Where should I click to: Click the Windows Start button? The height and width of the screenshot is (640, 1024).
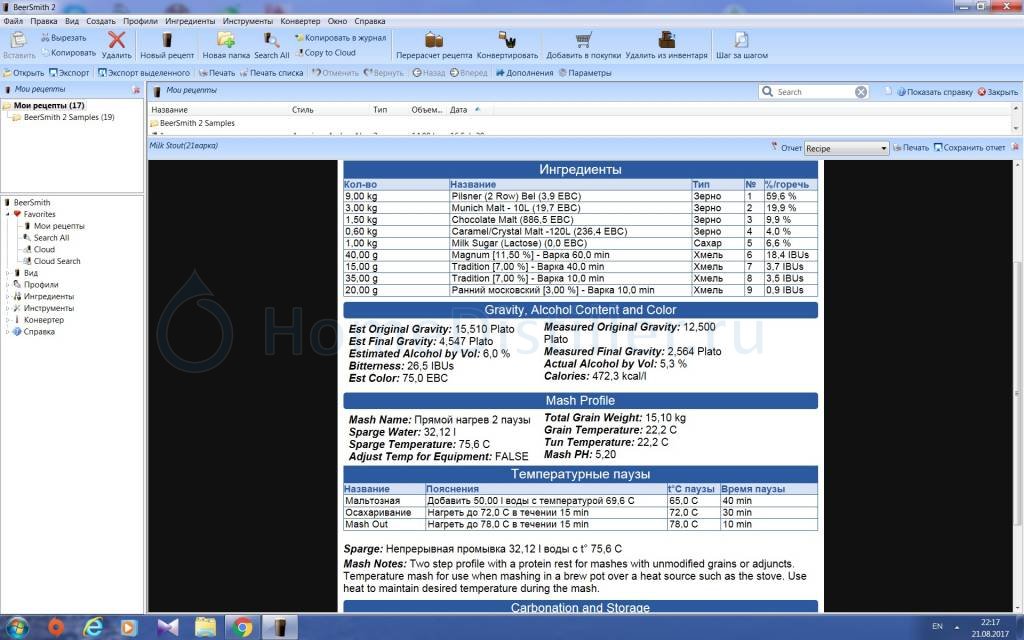pyautogui.click(x=16, y=628)
